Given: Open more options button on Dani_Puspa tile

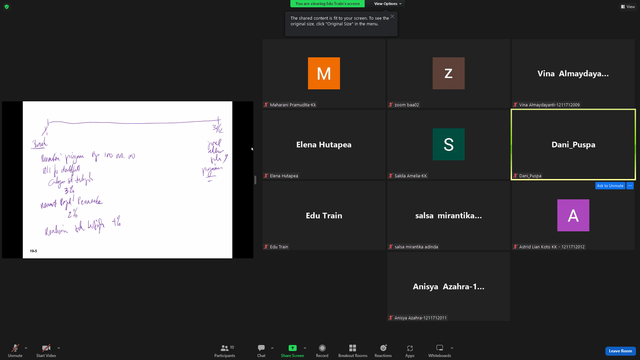Looking at the screenshot, I should [630, 186].
